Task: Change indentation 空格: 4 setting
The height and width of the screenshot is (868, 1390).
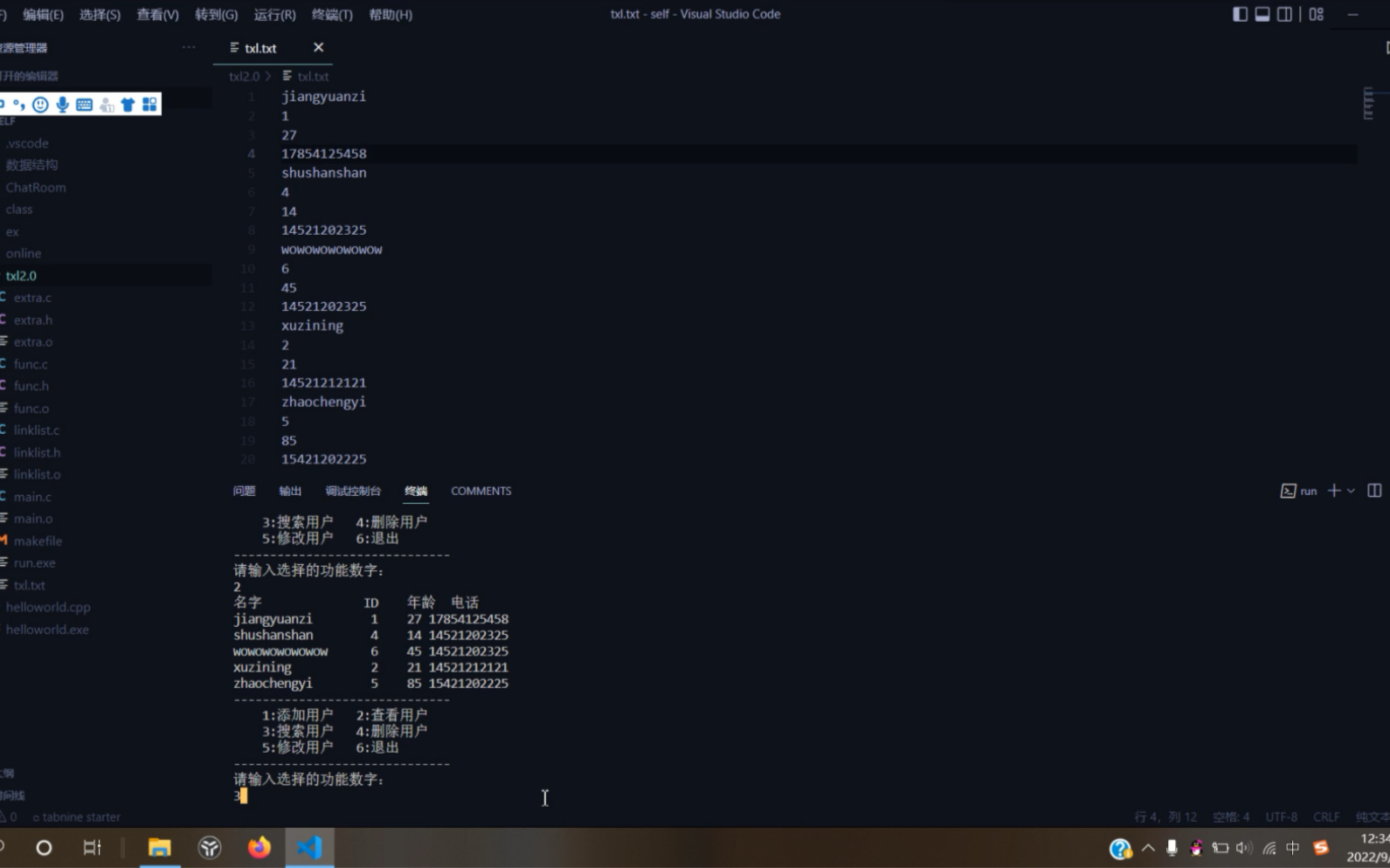Action: pos(1231,817)
